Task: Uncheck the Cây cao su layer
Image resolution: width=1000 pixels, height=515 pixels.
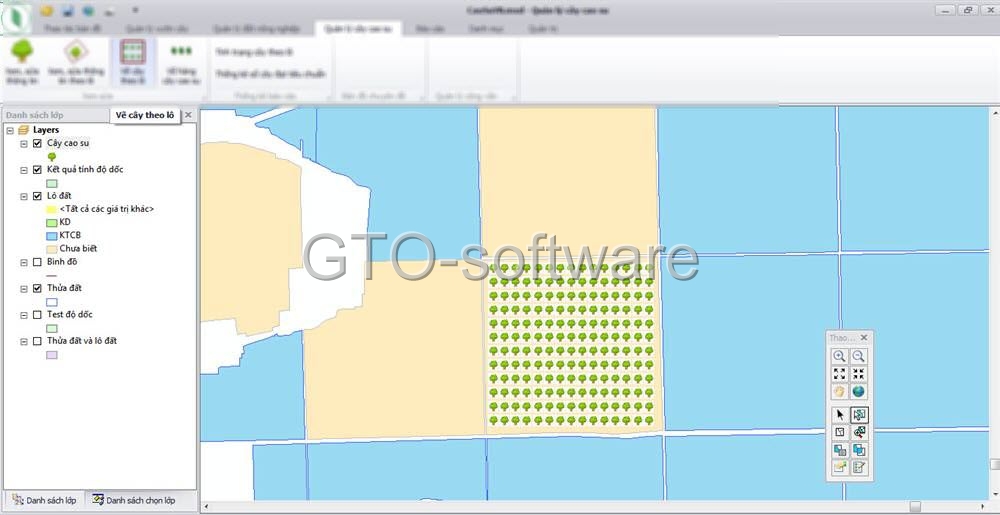Action: coord(37,143)
